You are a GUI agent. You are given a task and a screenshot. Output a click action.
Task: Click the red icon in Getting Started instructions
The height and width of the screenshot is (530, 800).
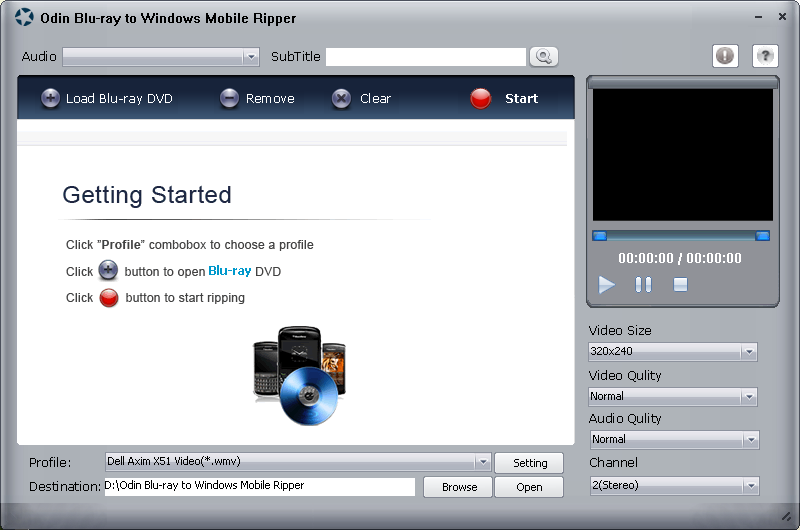(x=109, y=298)
